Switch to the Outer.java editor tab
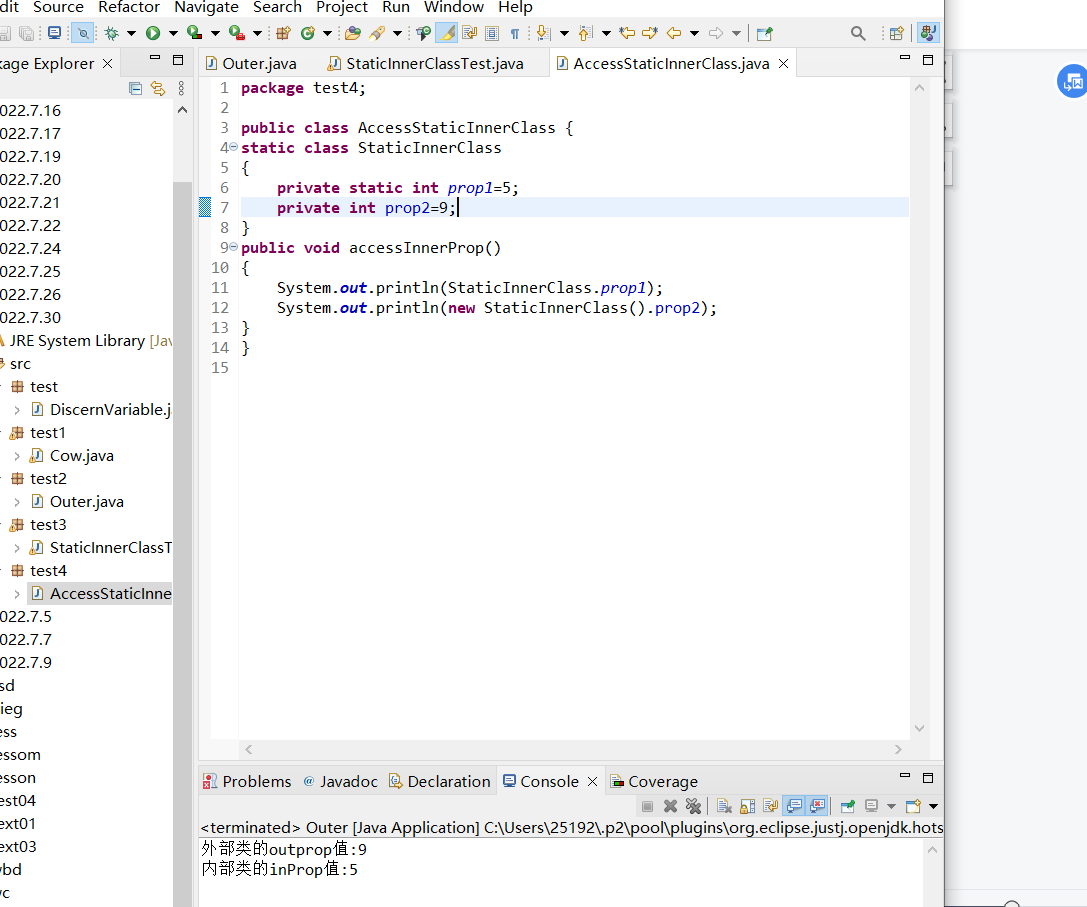 (258, 64)
